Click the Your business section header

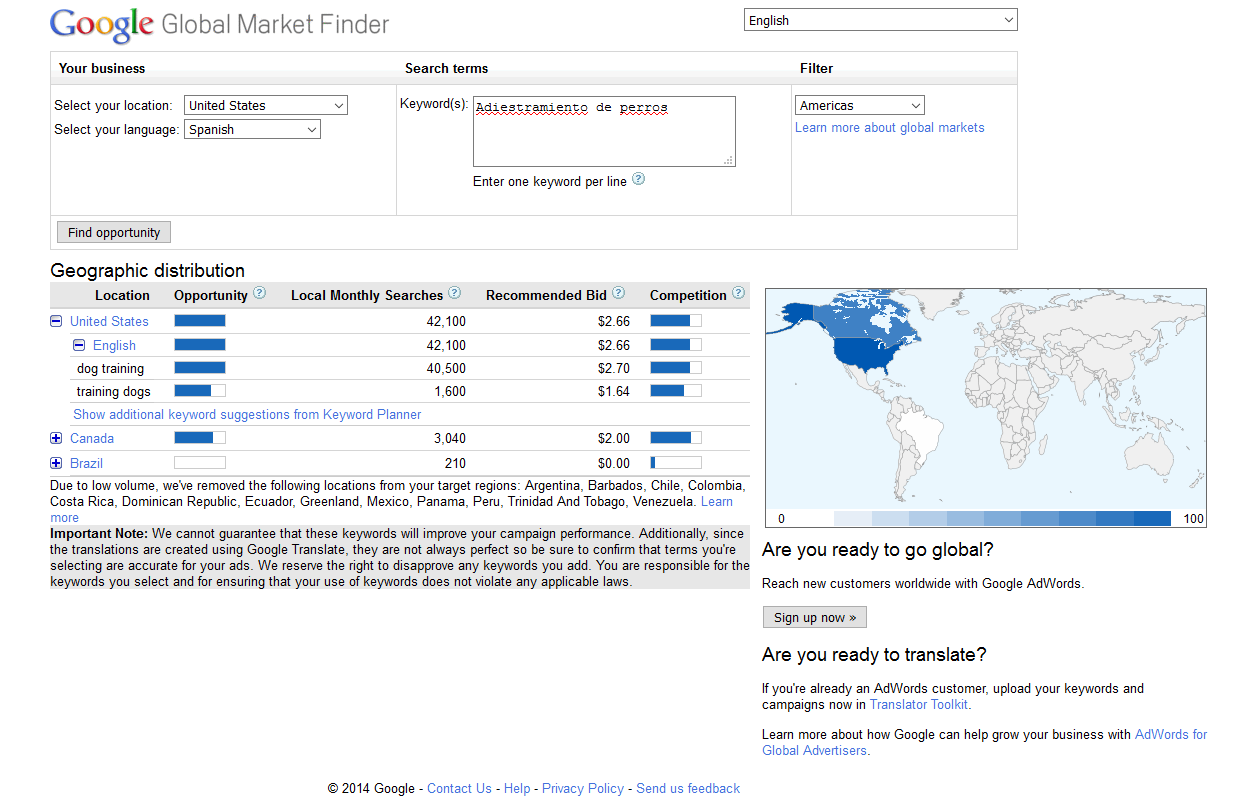[x=102, y=68]
